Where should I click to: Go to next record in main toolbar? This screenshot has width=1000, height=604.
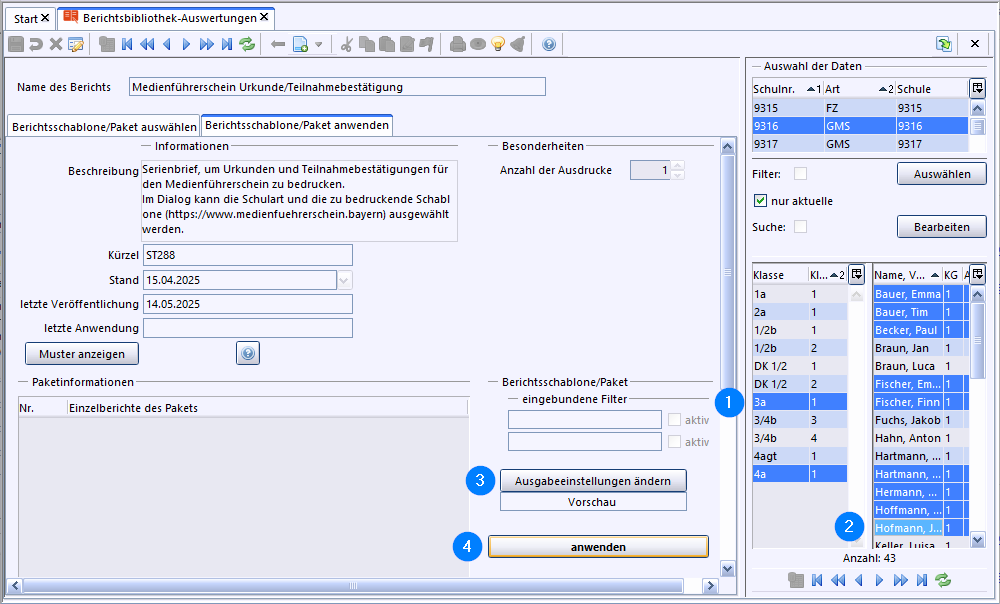point(186,44)
